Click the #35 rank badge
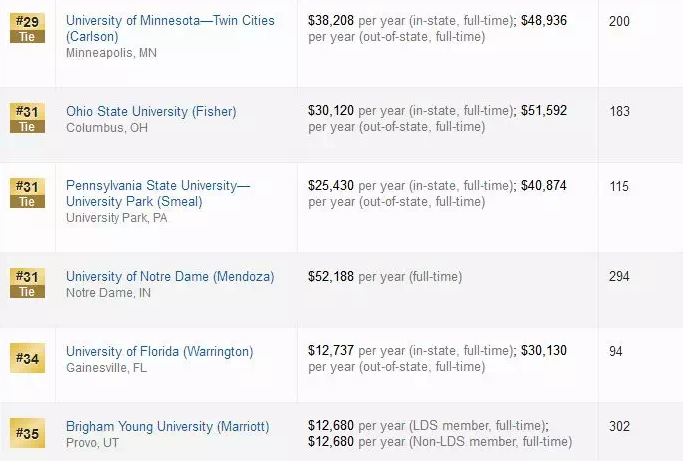Screen dimensions: 683x461 (x=27, y=433)
